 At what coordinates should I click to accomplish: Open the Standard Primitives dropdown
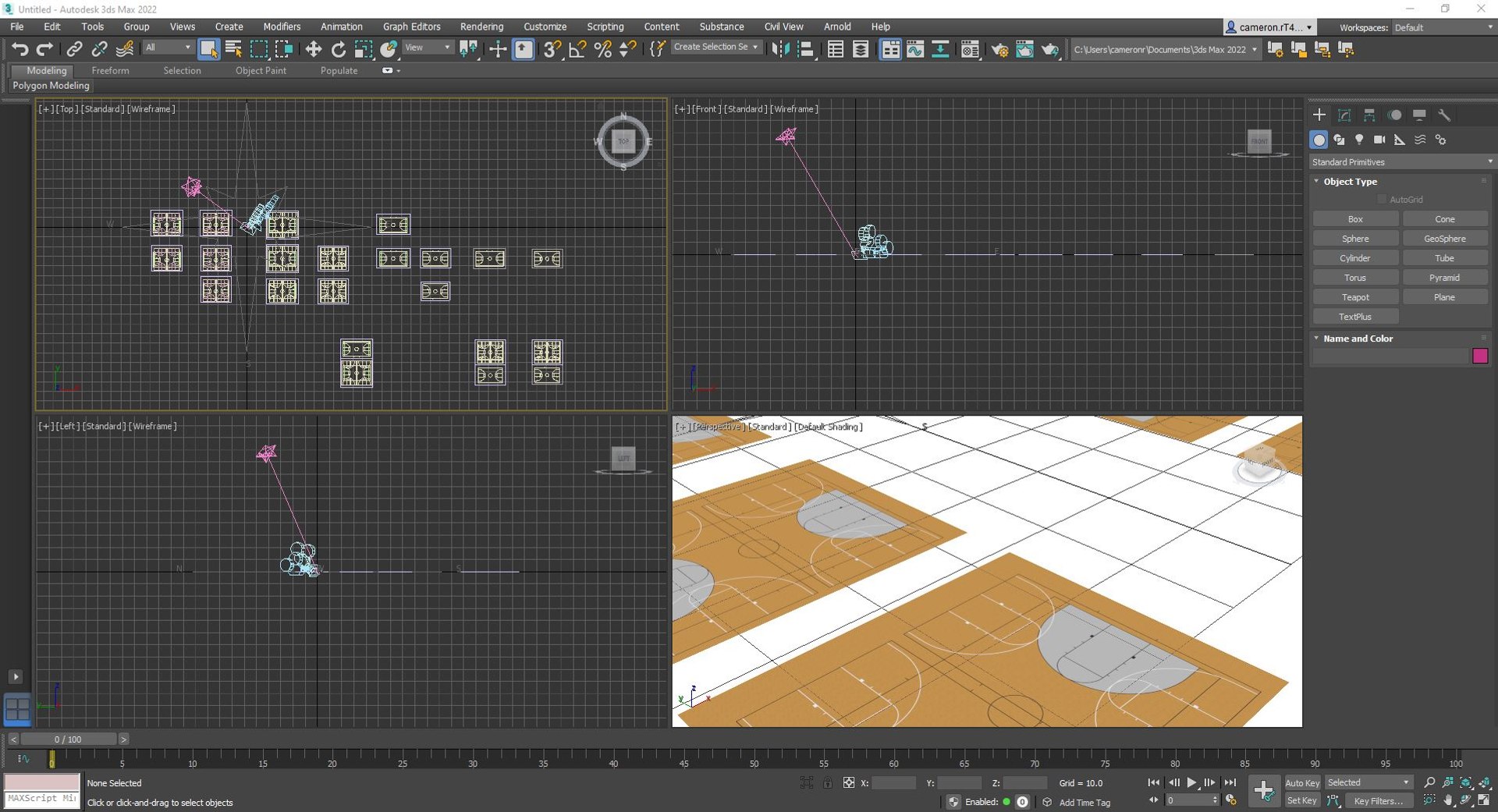coord(1401,162)
